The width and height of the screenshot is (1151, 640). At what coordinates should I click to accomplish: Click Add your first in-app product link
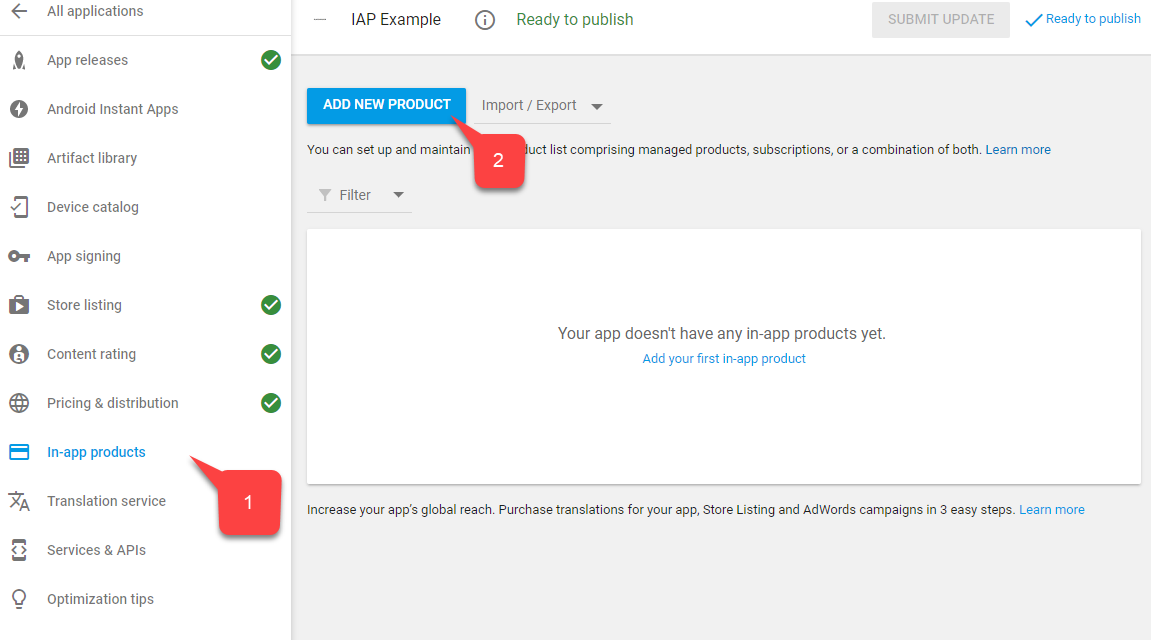pyautogui.click(x=723, y=359)
